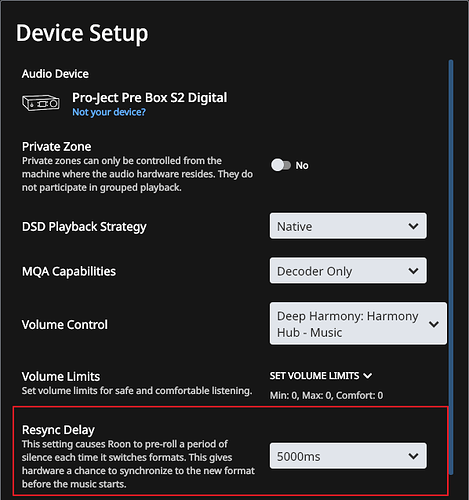Image resolution: width=469 pixels, height=500 pixels.
Task: Click the 'No' label beside the Private Zone switch
Action: 302,165
